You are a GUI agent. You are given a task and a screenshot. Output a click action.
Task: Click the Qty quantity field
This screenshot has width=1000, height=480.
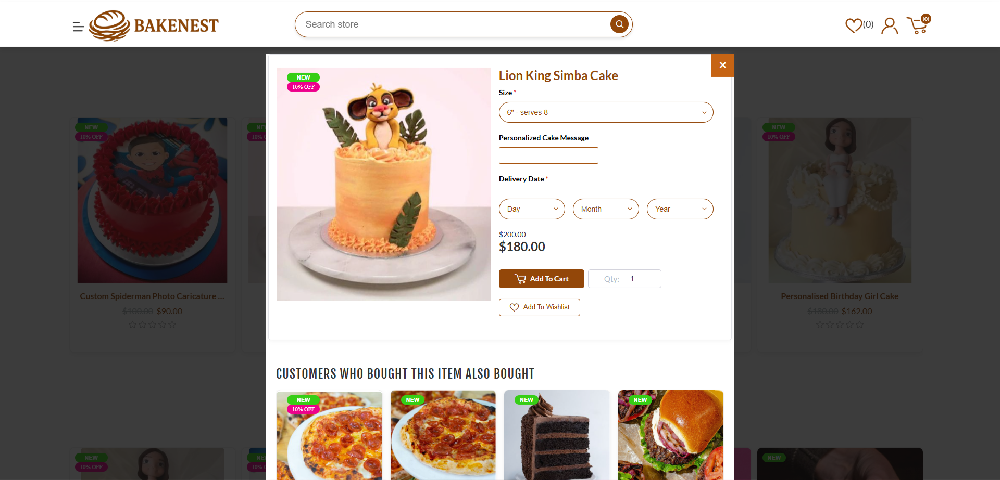click(x=624, y=279)
